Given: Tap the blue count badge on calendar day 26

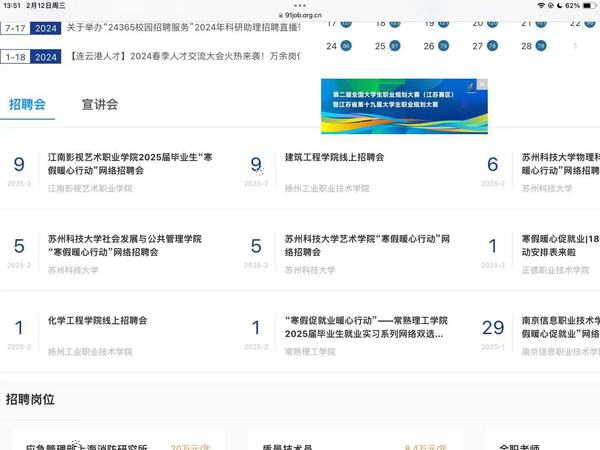Looking at the screenshot, I should coord(443,46).
